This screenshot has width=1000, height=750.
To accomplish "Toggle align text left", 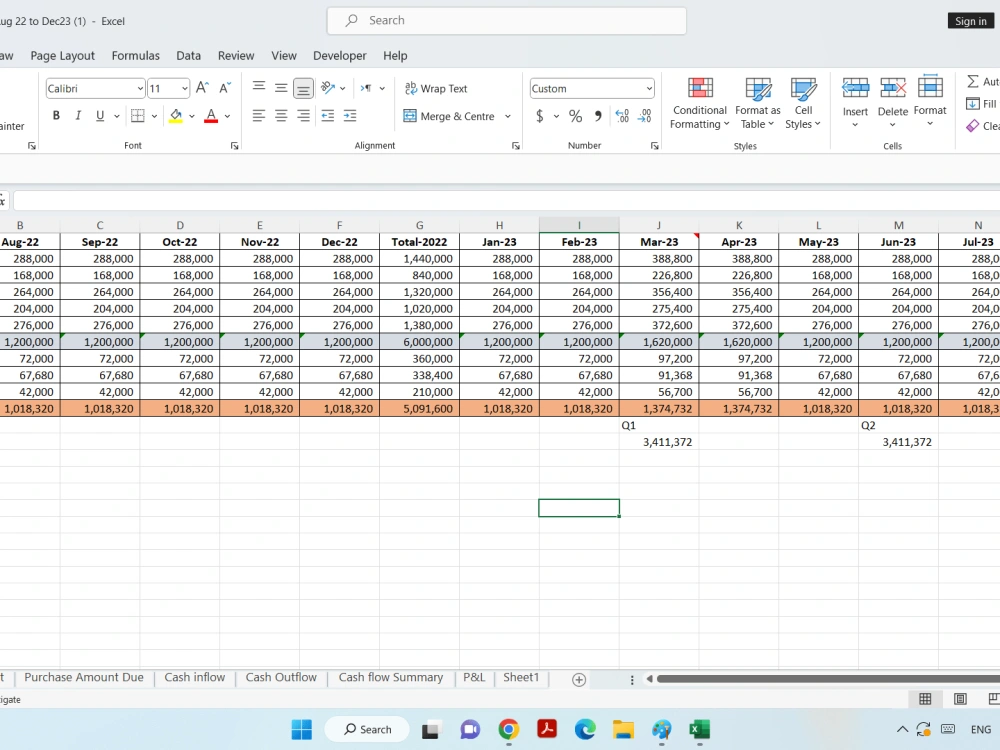I will click(x=259, y=115).
